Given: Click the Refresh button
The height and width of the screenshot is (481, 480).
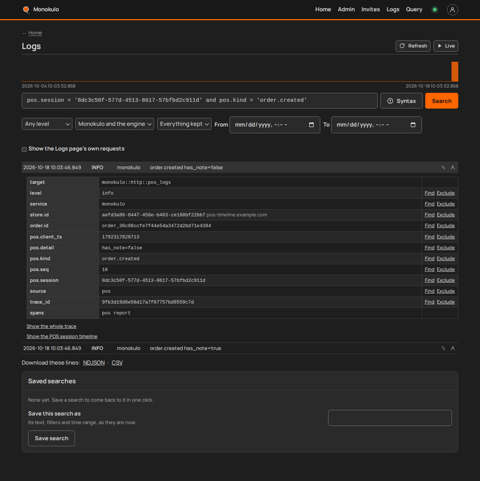Looking at the screenshot, I should click(413, 46).
